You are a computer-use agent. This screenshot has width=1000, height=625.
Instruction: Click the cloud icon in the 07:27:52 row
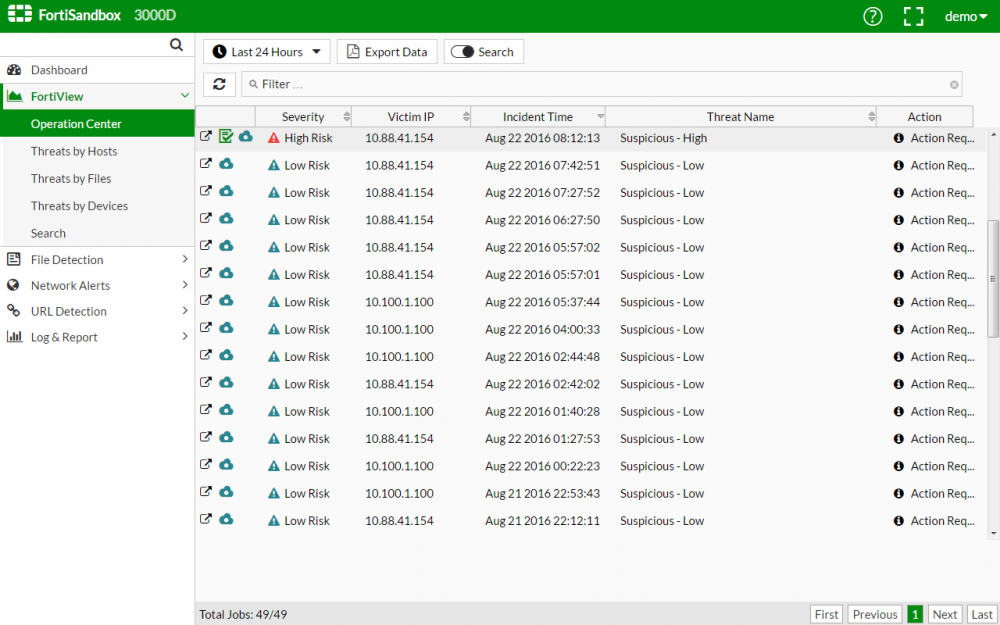pos(226,191)
